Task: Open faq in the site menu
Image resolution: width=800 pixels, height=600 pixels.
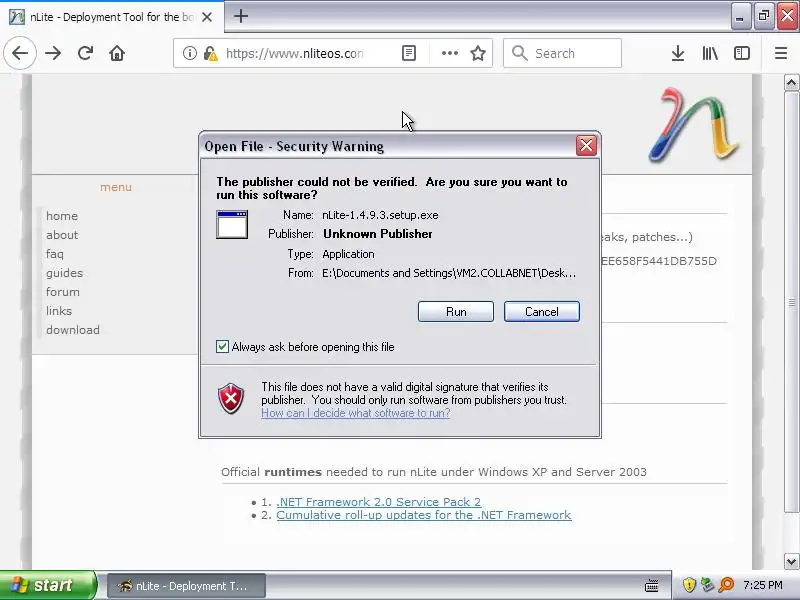Action: 55,254
